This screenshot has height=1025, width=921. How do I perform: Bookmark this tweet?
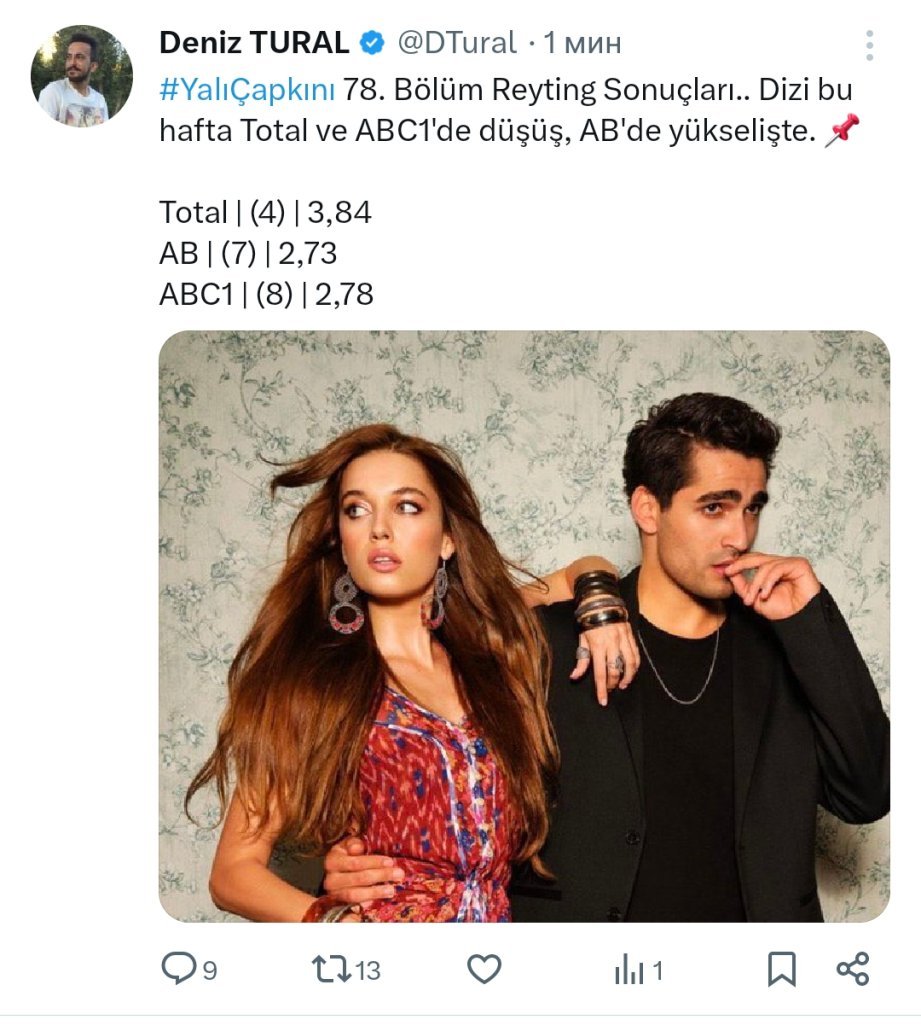pyautogui.click(x=781, y=968)
